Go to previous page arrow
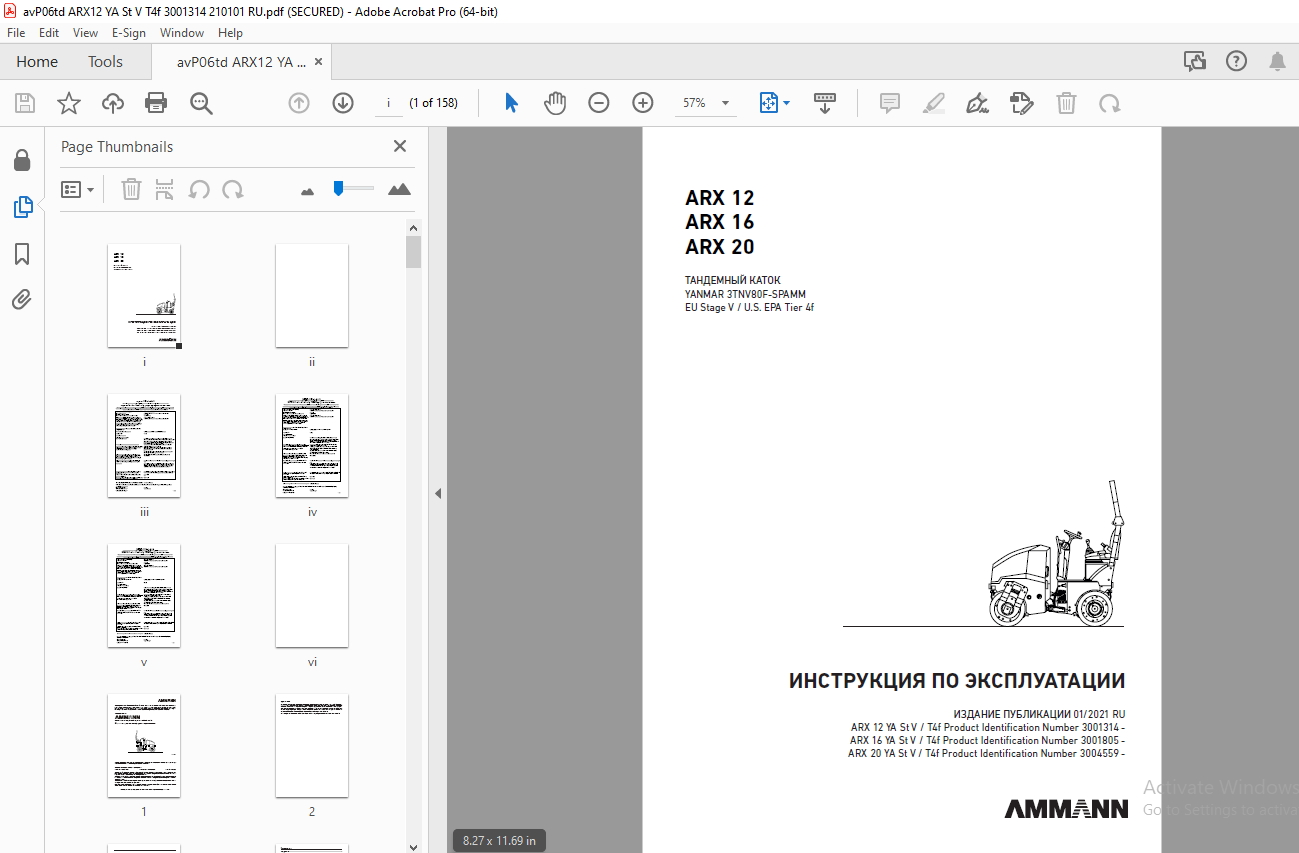 tap(299, 103)
